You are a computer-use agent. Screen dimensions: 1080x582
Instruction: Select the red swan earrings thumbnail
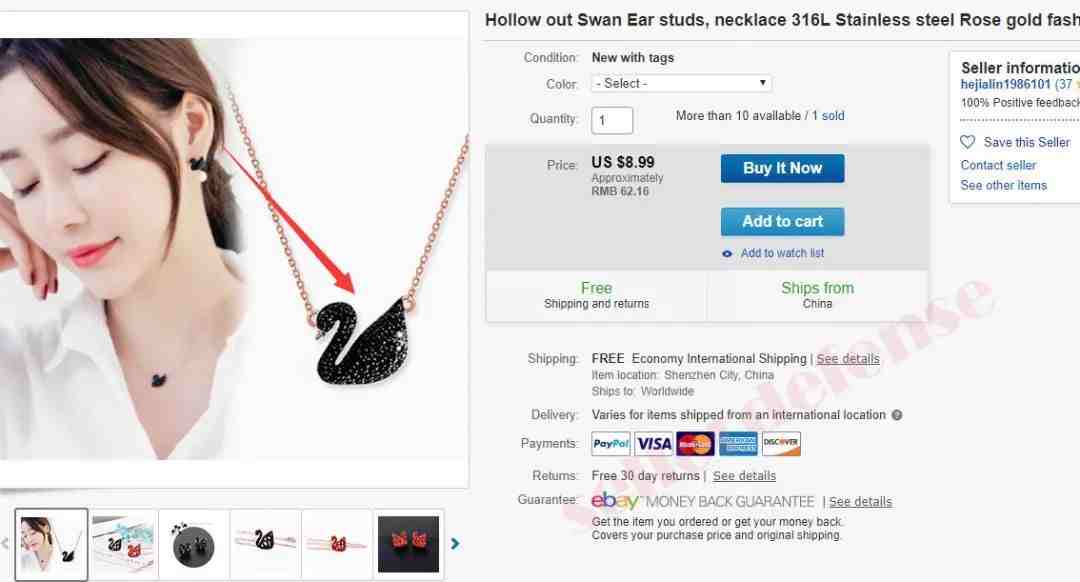tap(408, 544)
